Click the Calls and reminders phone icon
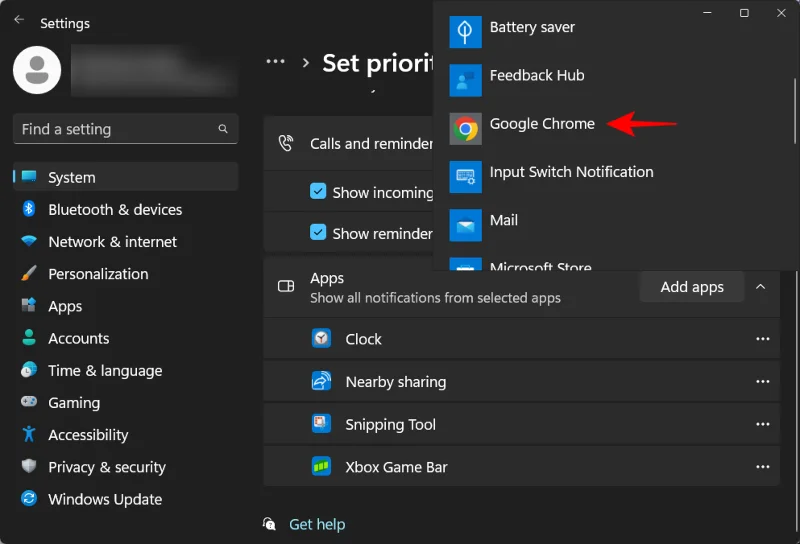Image resolution: width=800 pixels, height=544 pixels. coord(286,143)
